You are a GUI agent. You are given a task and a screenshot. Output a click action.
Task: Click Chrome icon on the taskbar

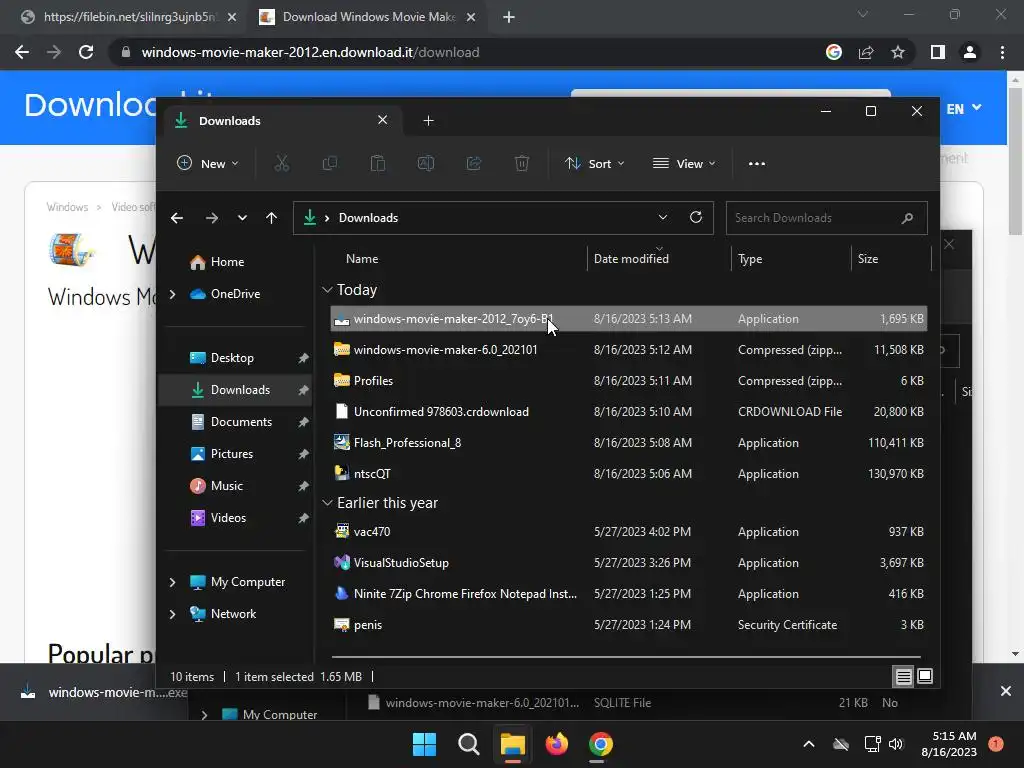coord(600,744)
